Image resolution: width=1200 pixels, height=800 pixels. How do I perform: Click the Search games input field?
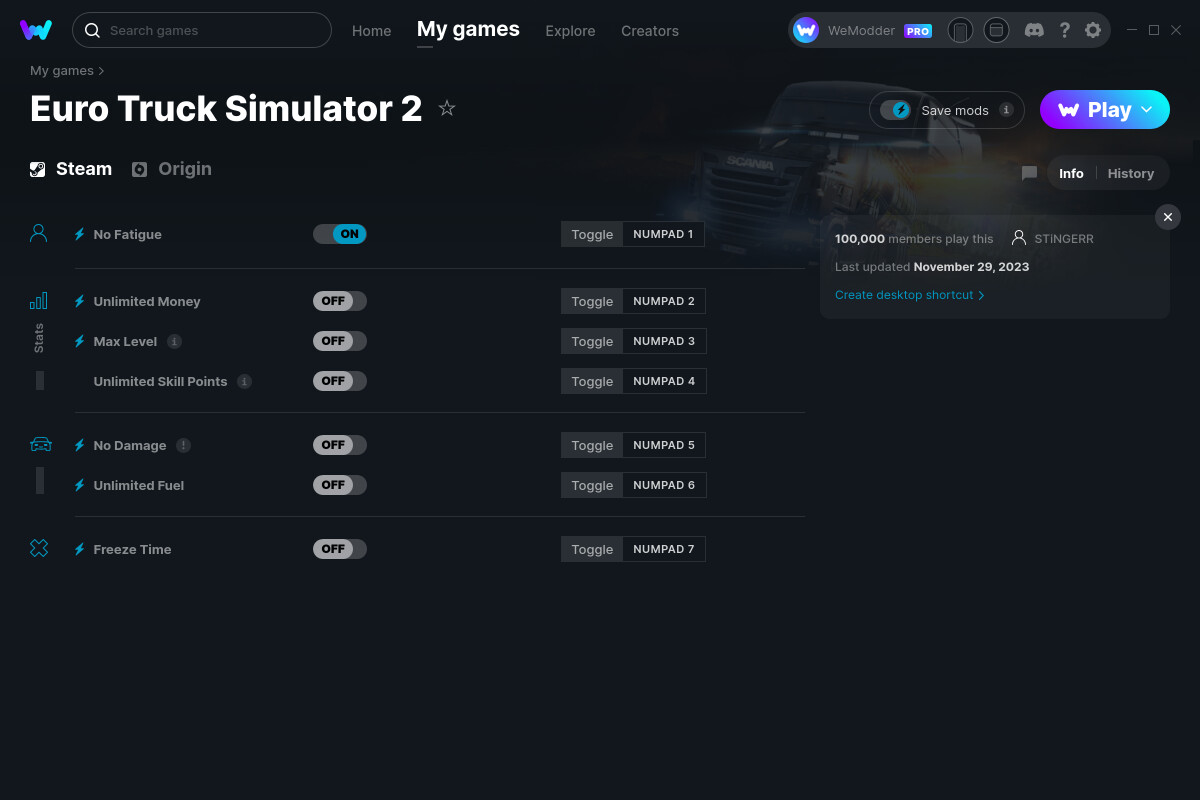pyautogui.click(x=202, y=30)
